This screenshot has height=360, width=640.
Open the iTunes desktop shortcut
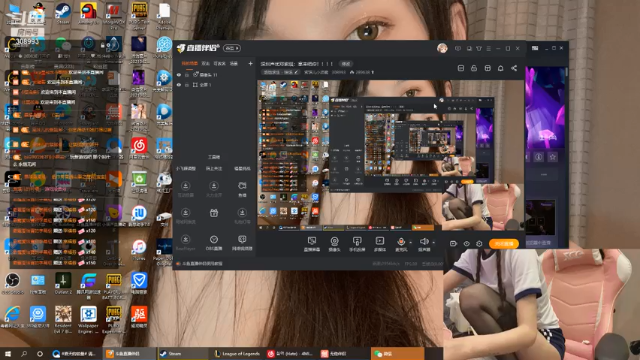coord(139,249)
